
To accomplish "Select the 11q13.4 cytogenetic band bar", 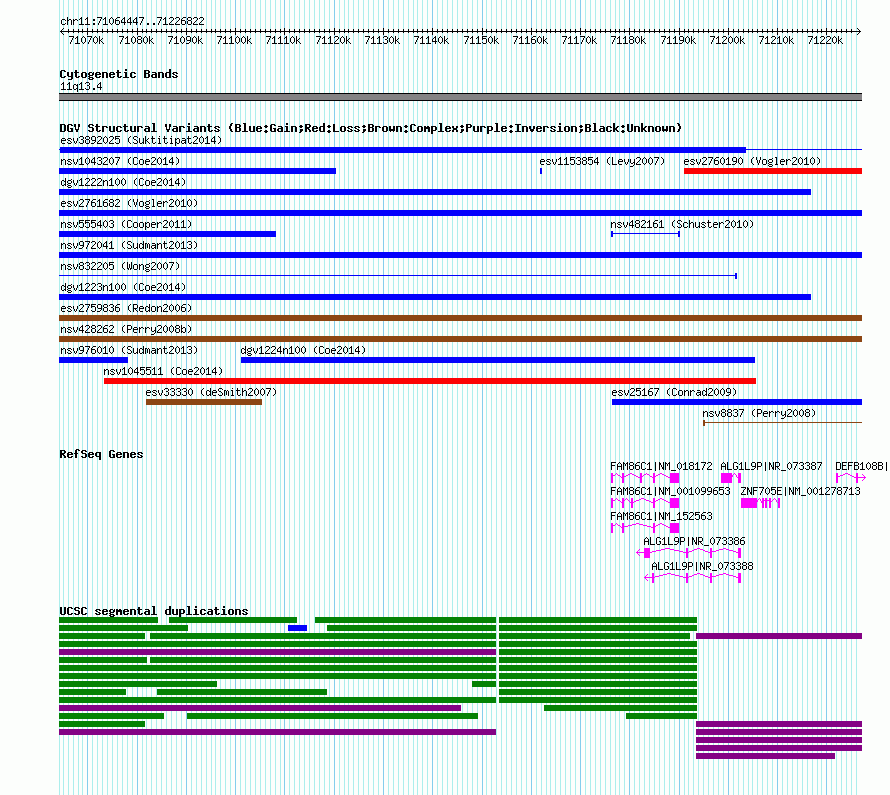I will [460, 97].
